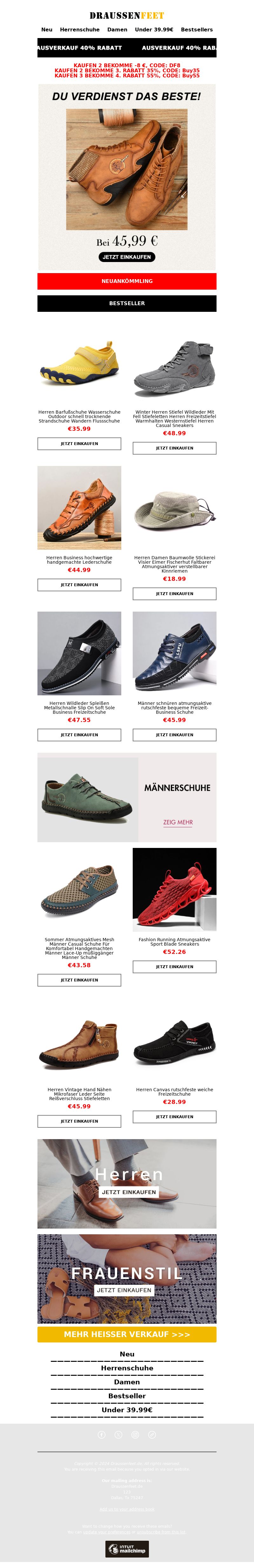Screen dimensions: 254x1568
Task: Select Under 39.99€ in top navigation
Action: point(154,29)
